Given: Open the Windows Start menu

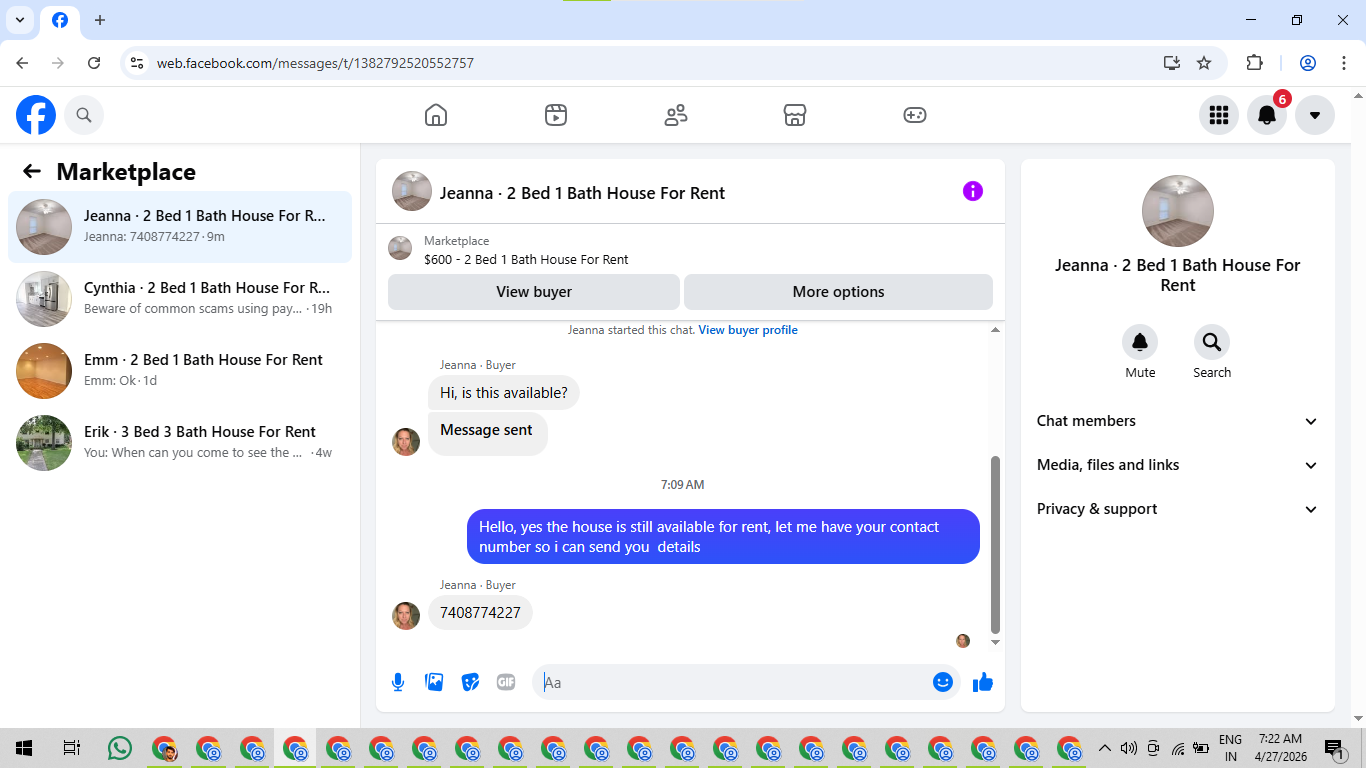Looking at the screenshot, I should click(24, 748).
